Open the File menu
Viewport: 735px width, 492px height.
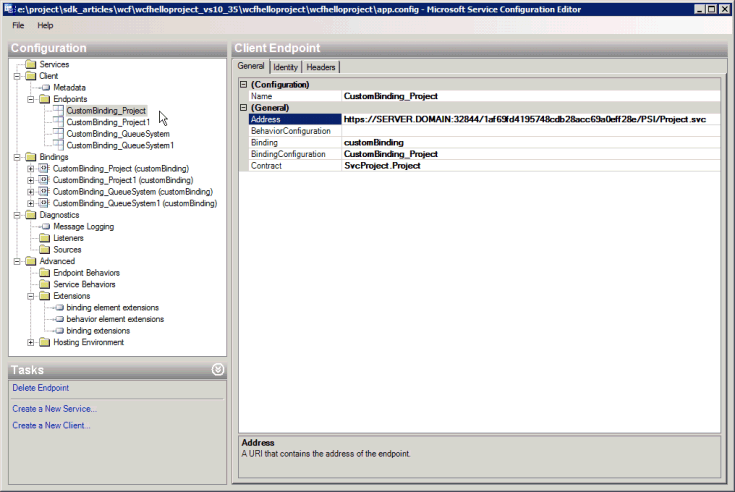pyautogui.click(x=18, y=25)
